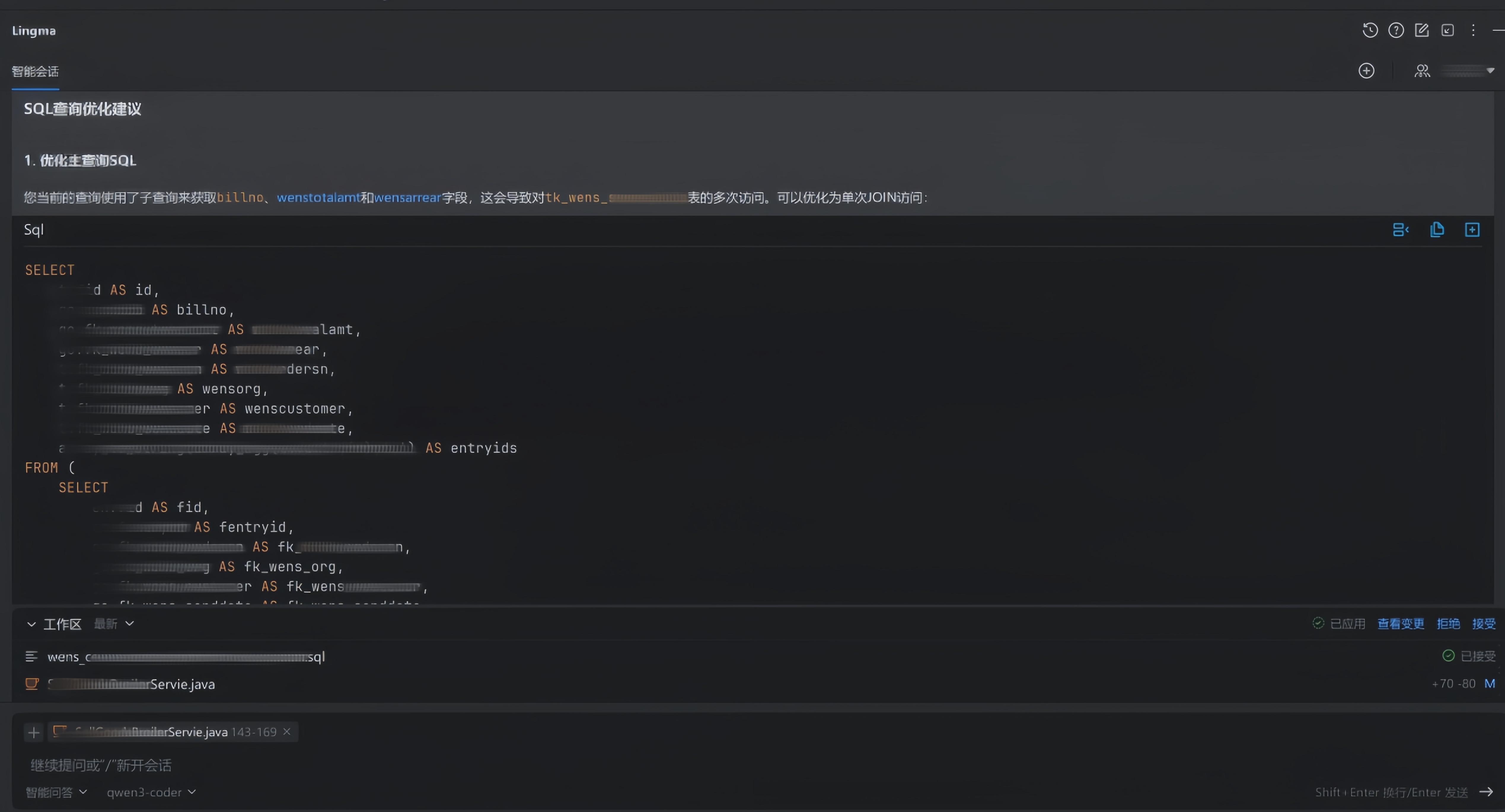The width and height of the screenshot is (1505, 812).
Task: Insert Sql code into new file
Action: [x=1472, y=230]
